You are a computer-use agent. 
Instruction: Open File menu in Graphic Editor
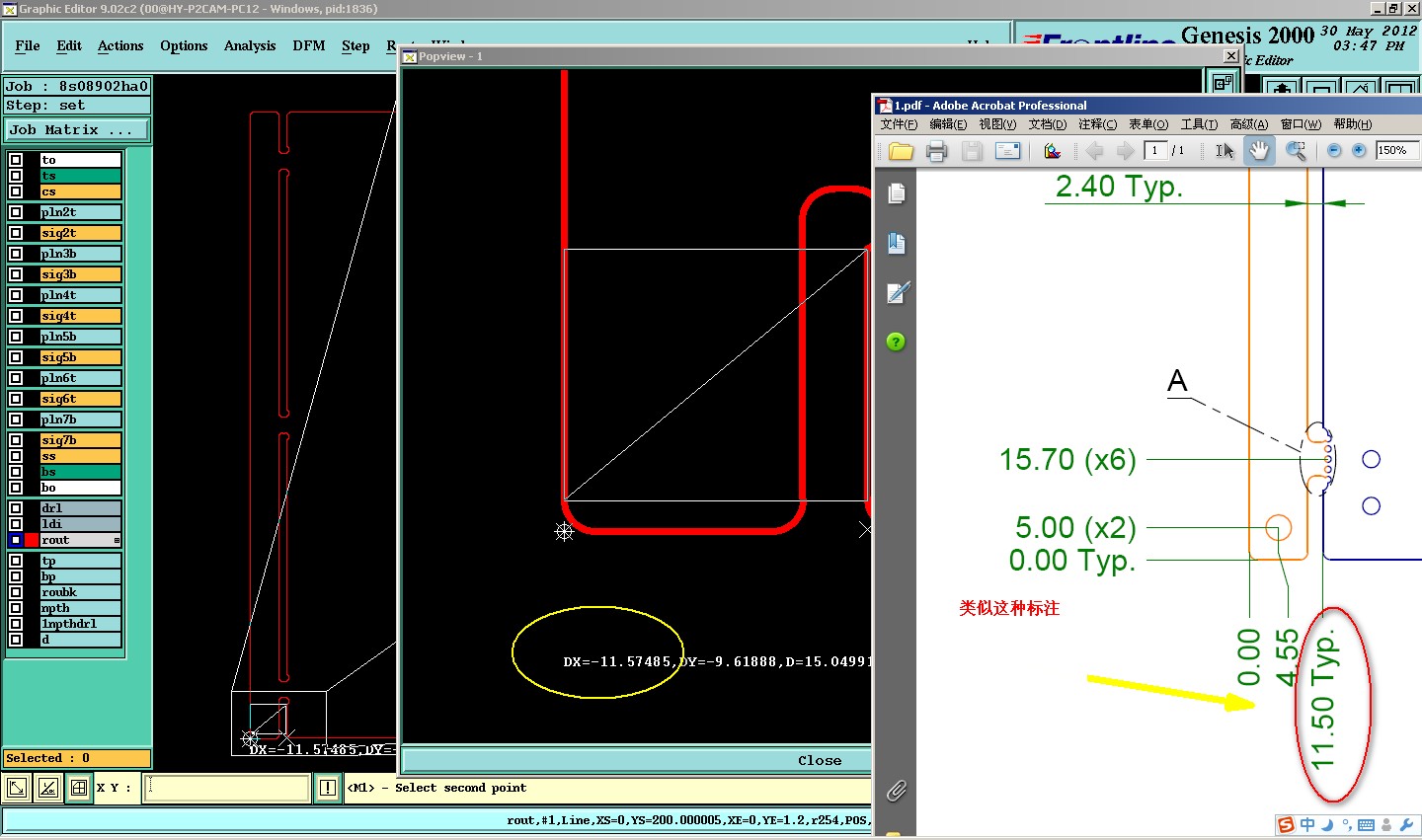tap(28, 45)
